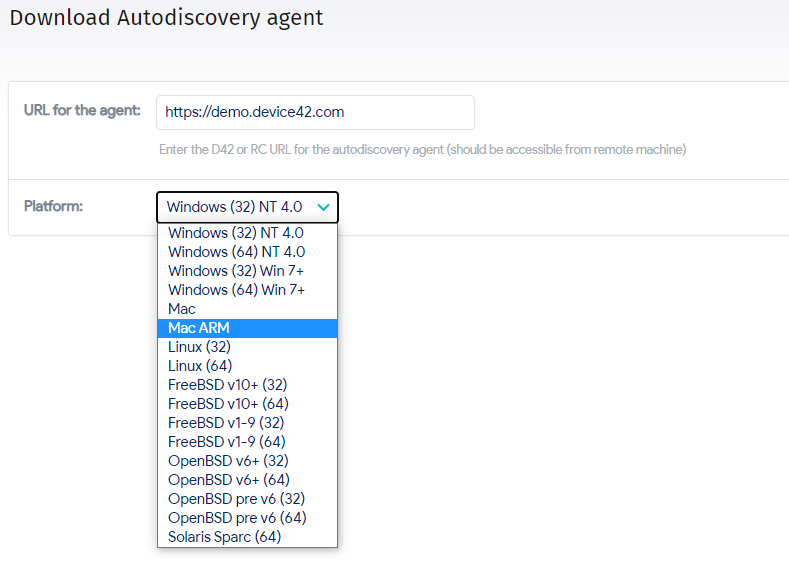Choose OpenBSD pre v6 (32) platform
This screenshot has height=571, width=789.
(x=247, y=499)
